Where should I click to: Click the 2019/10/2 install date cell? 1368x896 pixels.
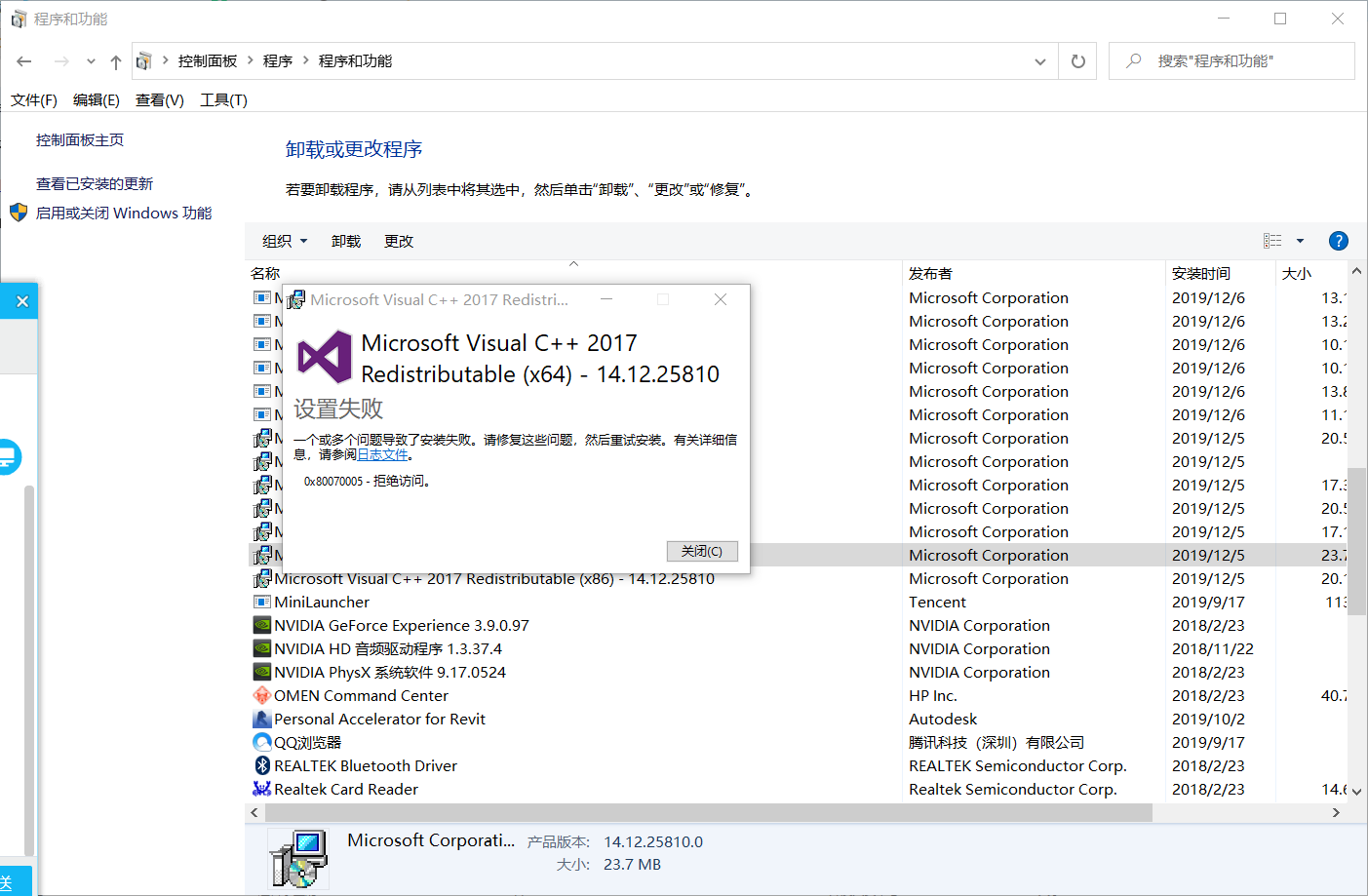point(1208,720)
